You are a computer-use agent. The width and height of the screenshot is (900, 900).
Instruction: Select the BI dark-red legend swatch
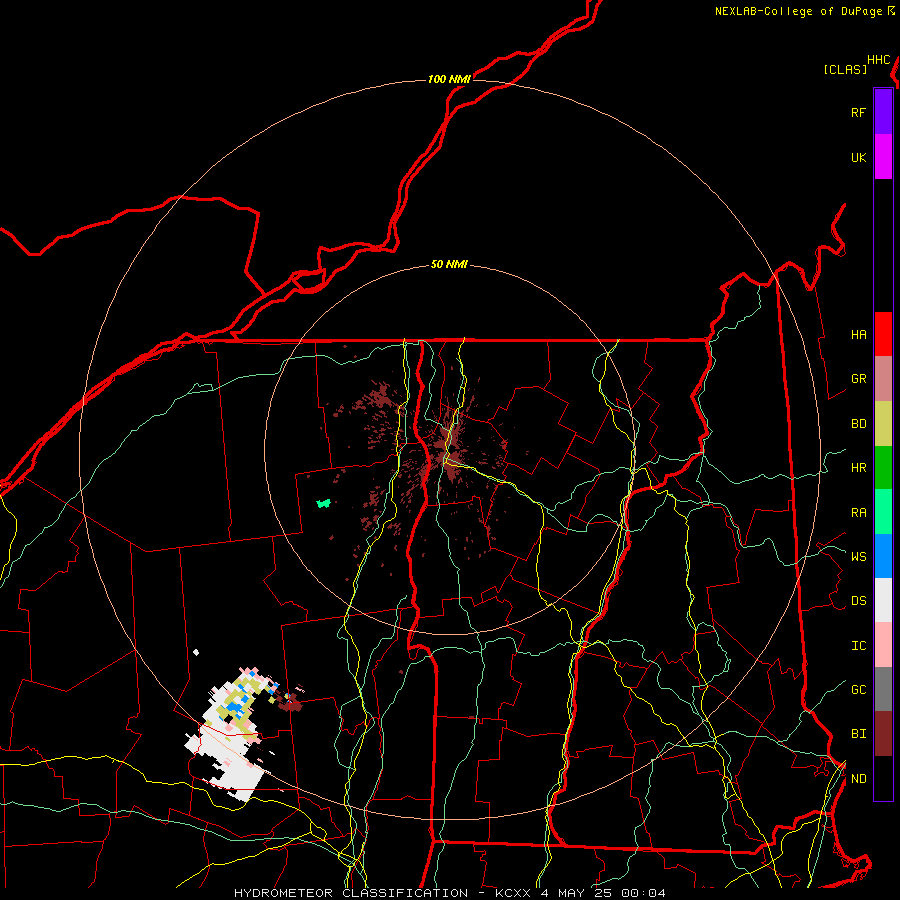coord(883,734)
